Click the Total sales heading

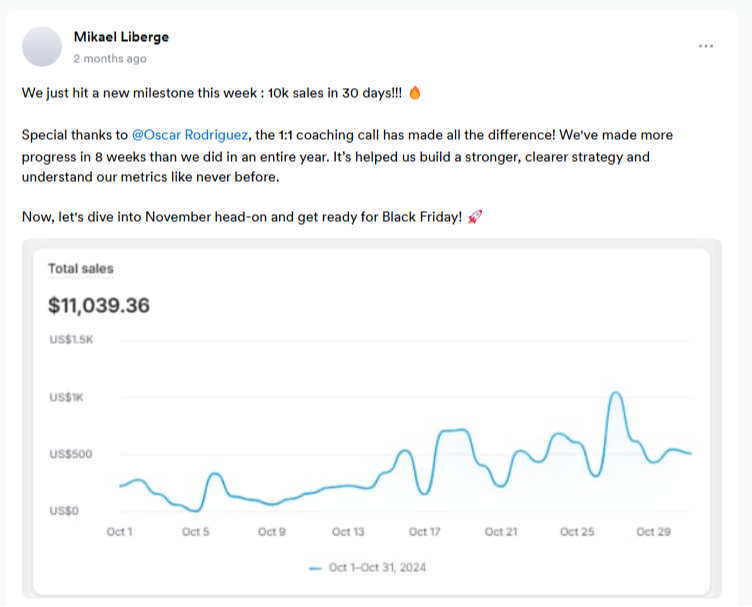pyautogui.click(x=81, y=268)
